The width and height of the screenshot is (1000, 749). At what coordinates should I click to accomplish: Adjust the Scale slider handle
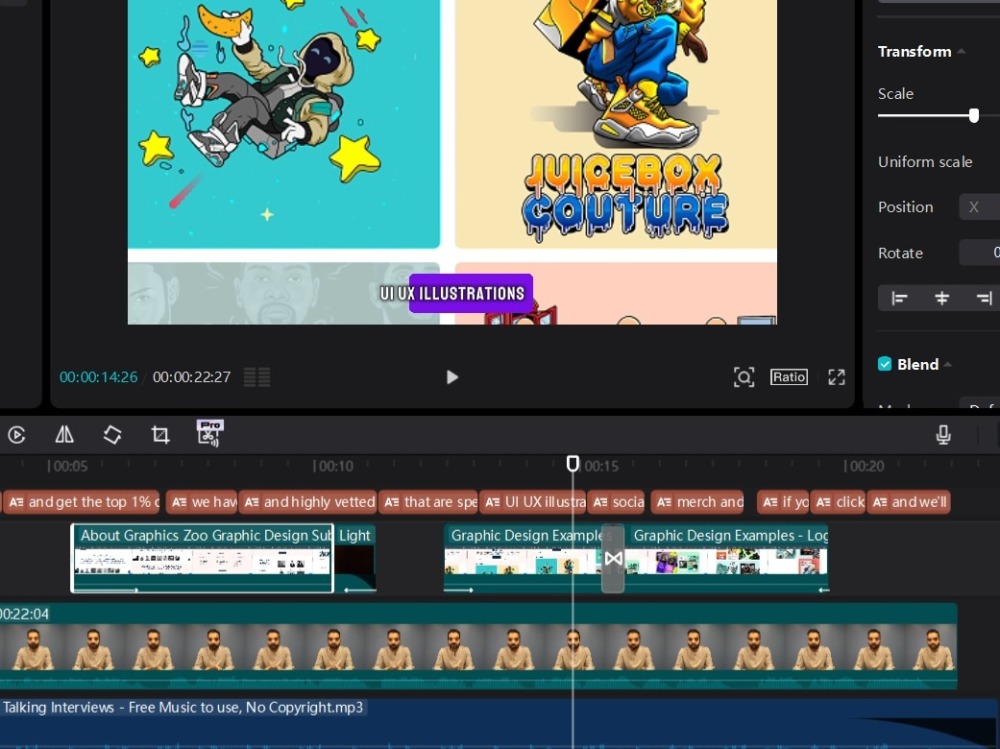pyautogui.click(x=973, y=115)
